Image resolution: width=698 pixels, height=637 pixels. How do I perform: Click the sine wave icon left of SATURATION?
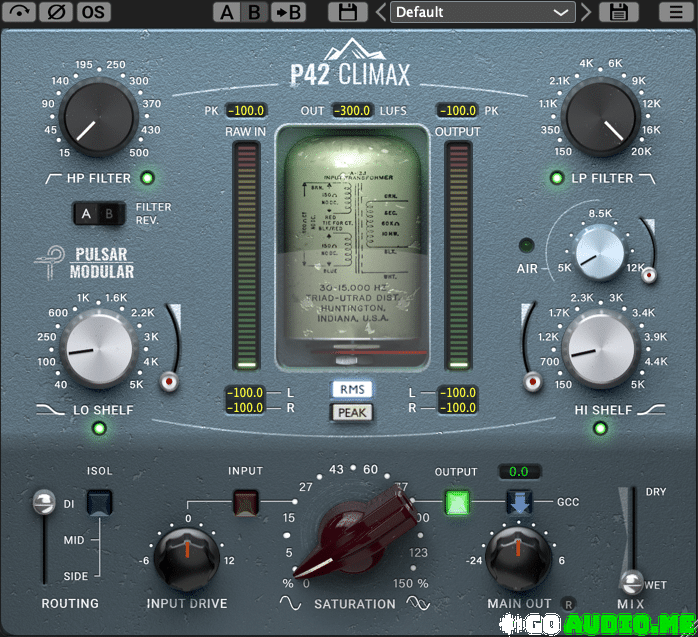click(290, 603)
